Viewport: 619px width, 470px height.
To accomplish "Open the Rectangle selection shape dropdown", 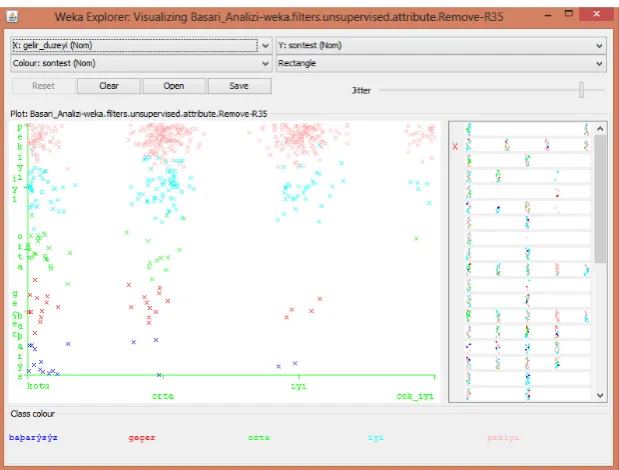I will 441,63.
